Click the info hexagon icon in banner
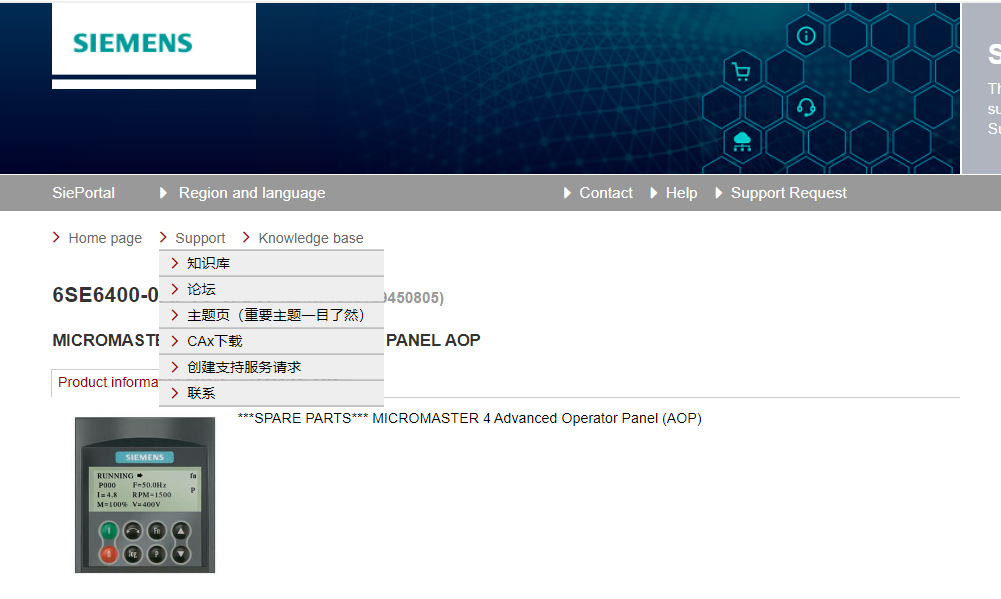This screenshot has width=1001, height=599. coord(806,36)
